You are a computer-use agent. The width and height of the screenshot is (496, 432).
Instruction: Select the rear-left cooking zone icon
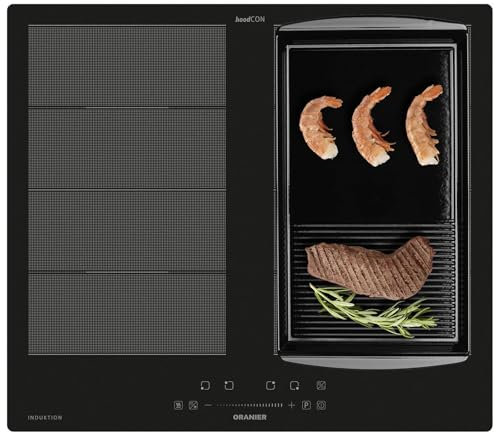tap(229, 386)
